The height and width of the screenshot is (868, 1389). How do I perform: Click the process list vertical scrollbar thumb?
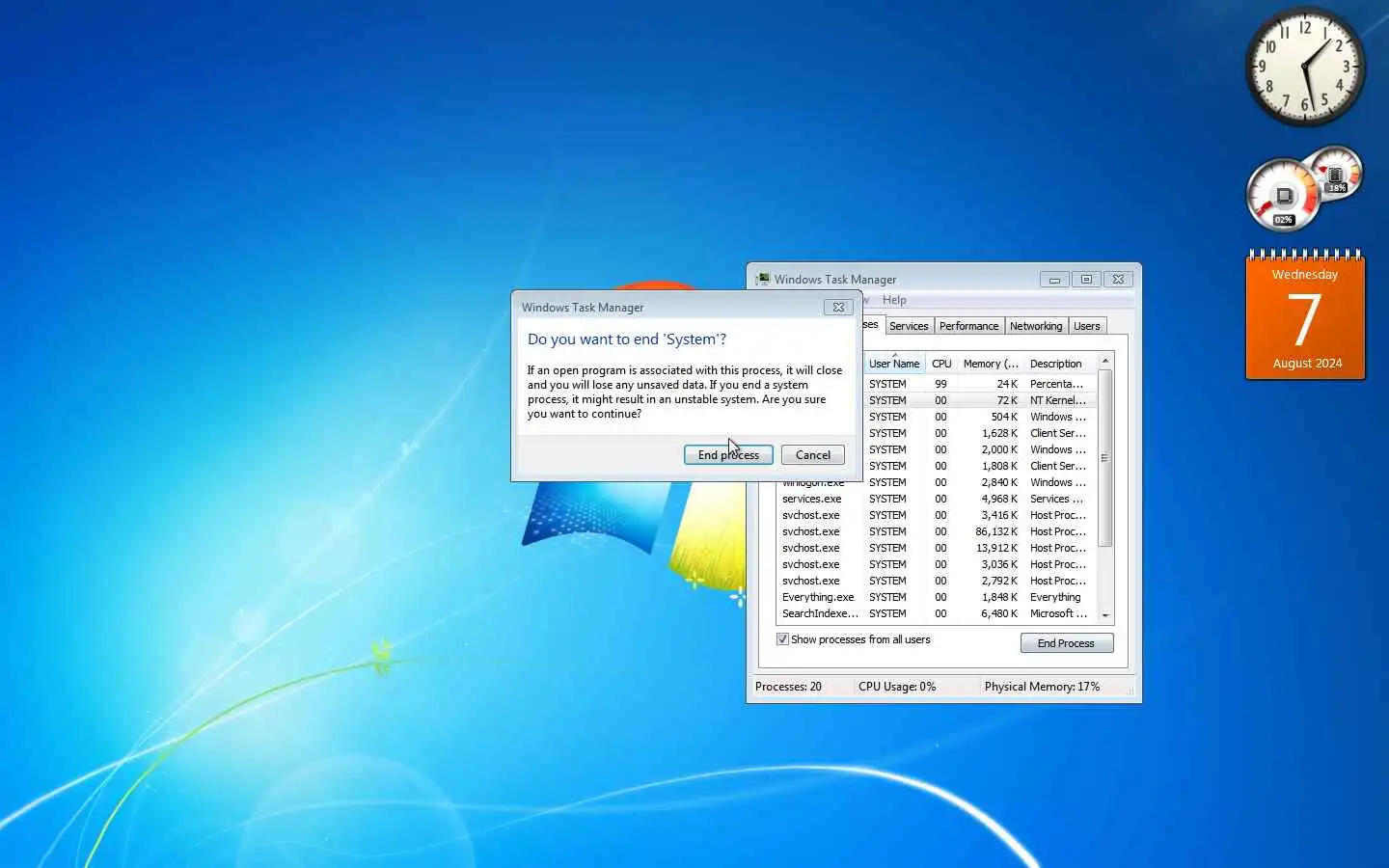point(1105,458)
